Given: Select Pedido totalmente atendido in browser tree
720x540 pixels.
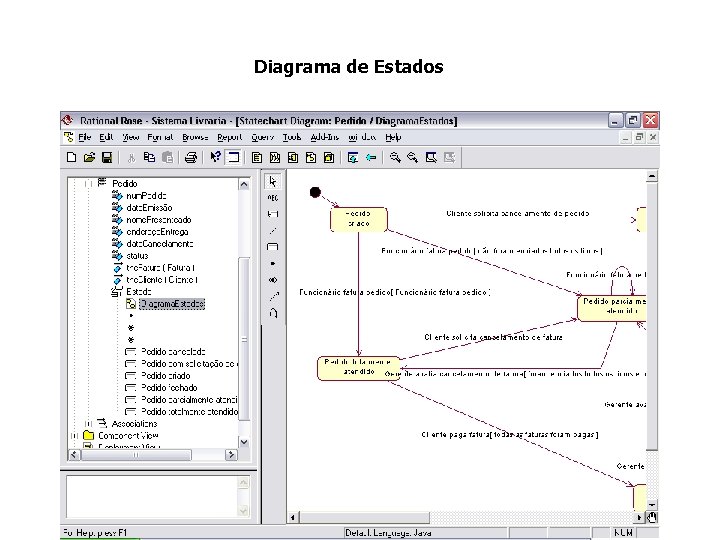Looking at the screenshot, I should coord(190,411).
